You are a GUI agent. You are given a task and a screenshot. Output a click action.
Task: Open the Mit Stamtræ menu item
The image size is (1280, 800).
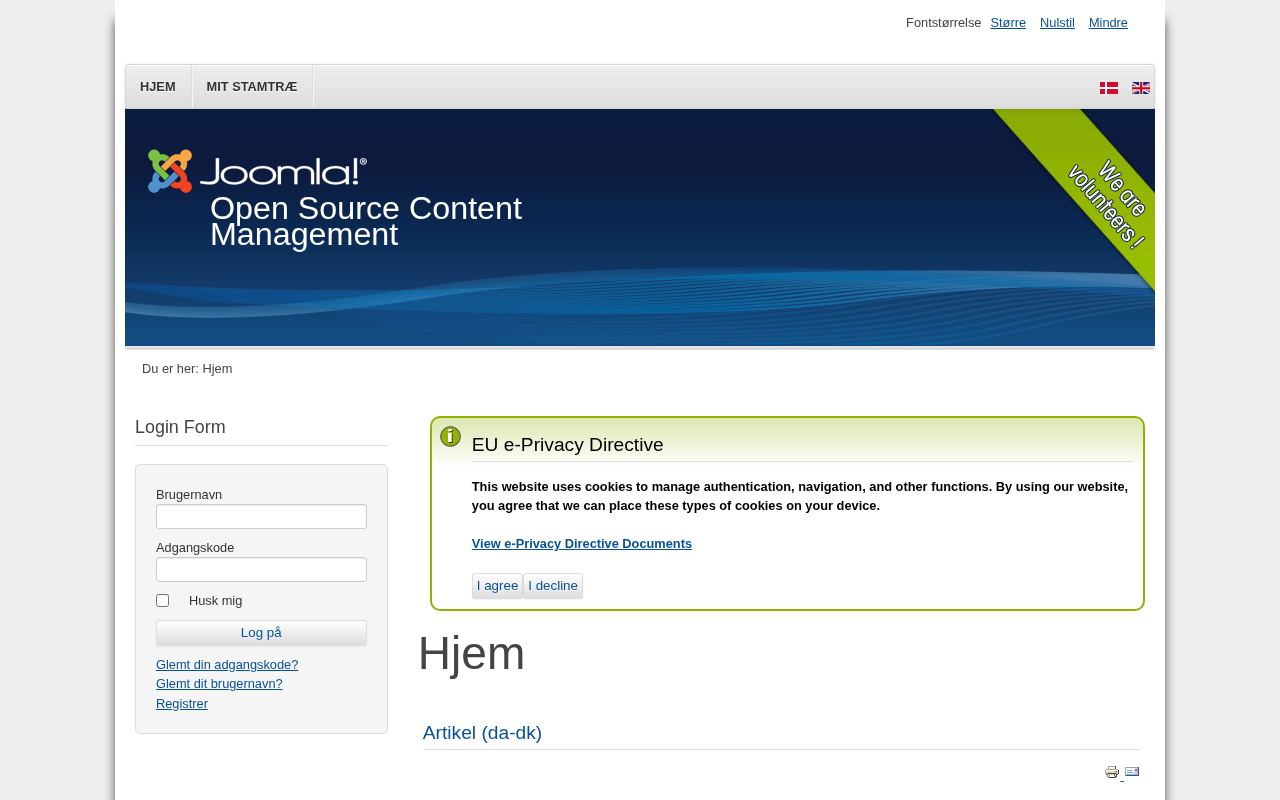(x=252, y=87)
